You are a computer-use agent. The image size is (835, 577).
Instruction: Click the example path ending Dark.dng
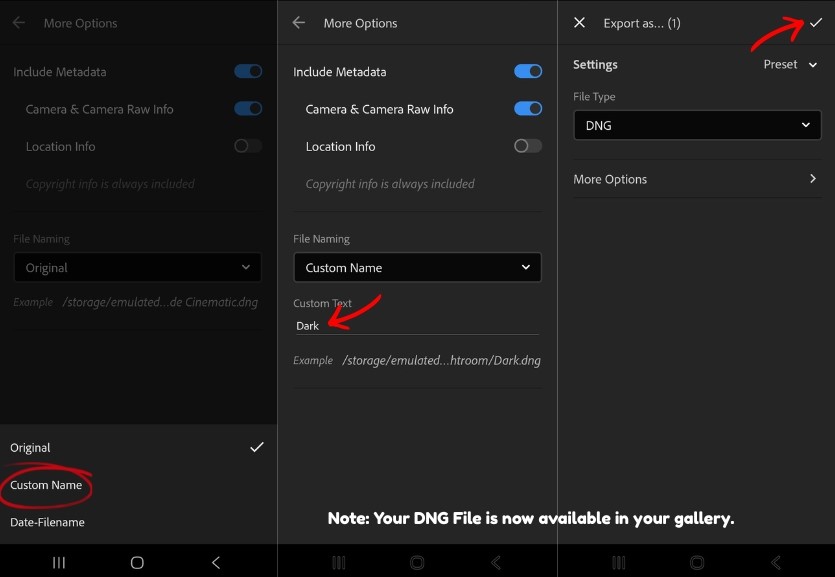(441, 360)
